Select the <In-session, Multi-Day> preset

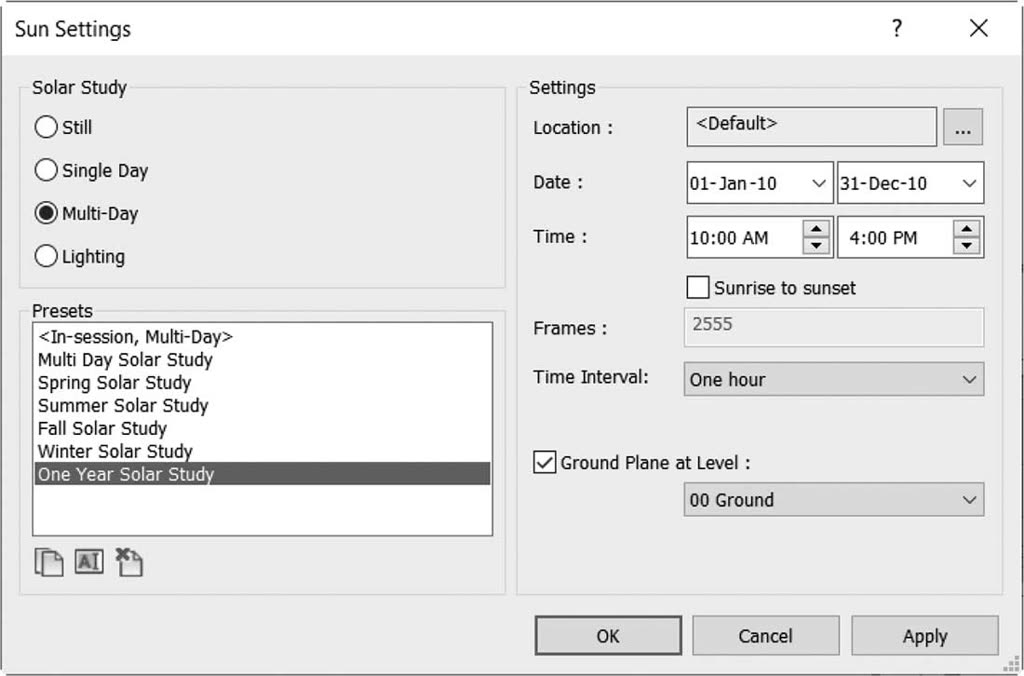point(263,336)
